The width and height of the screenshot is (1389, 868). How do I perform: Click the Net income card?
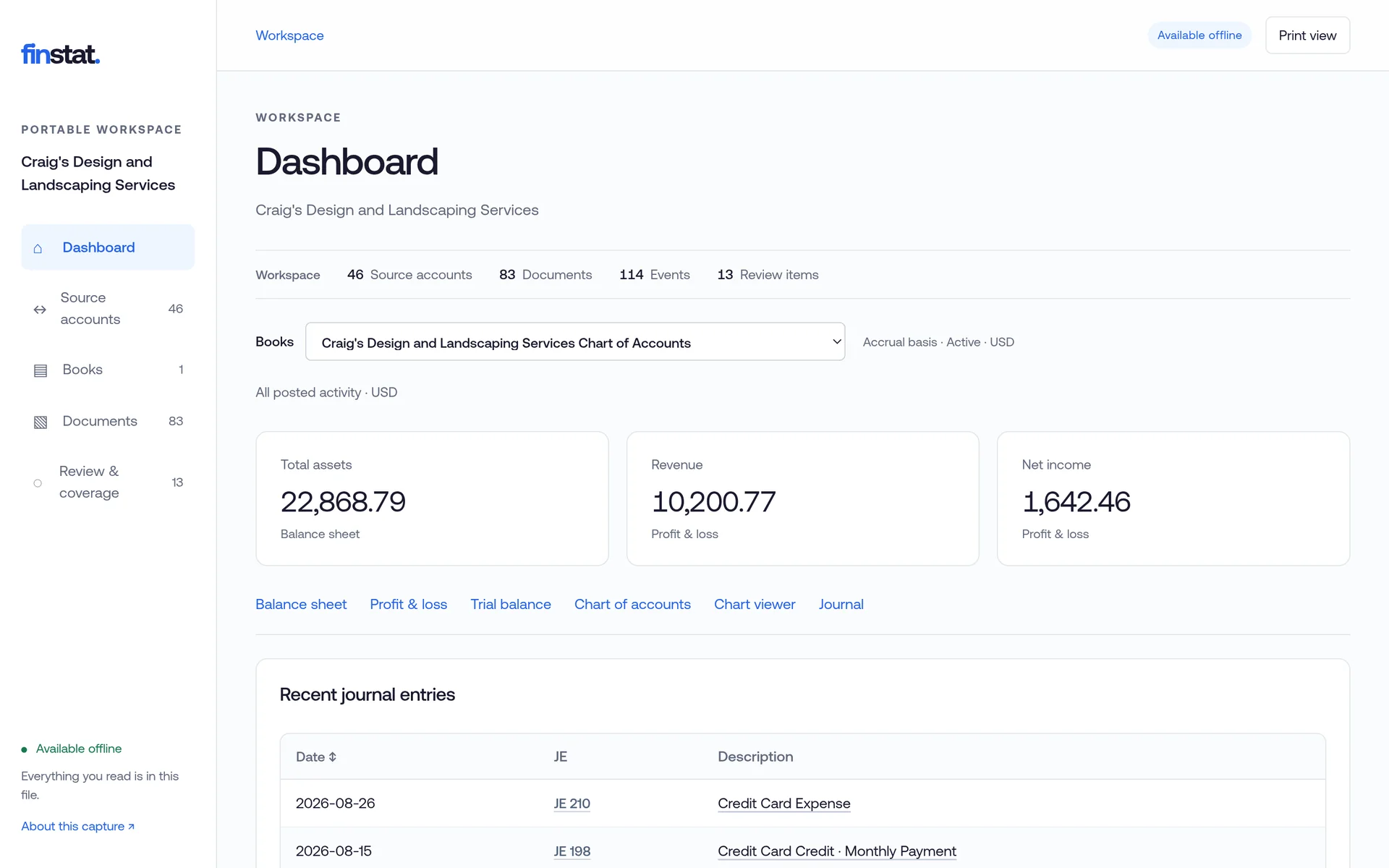[x=1173, y=498]
